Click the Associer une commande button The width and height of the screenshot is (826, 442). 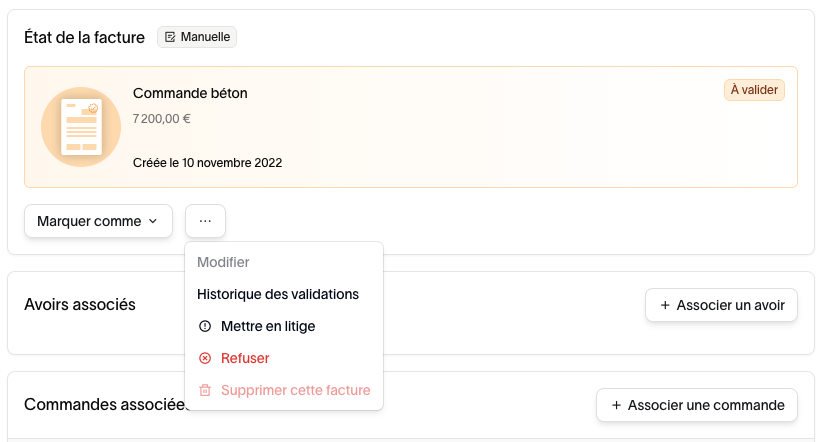coord(697,405)
